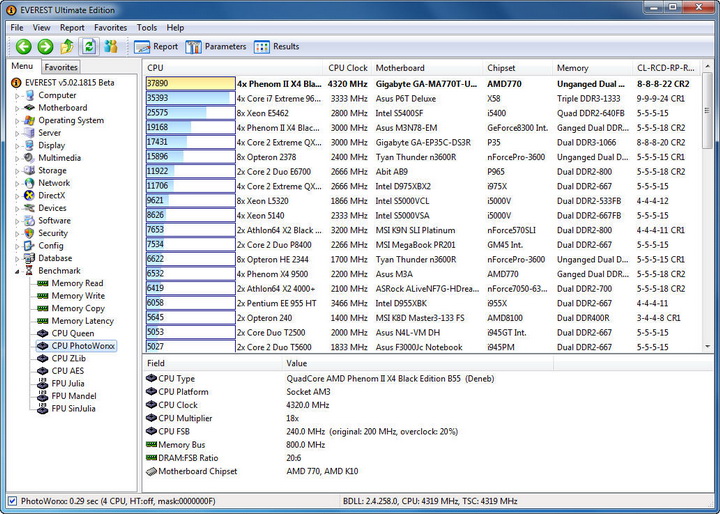The image size is (720, 514).
Task: Select the CPU AES benchmark
Action: [x=68, y=371]
